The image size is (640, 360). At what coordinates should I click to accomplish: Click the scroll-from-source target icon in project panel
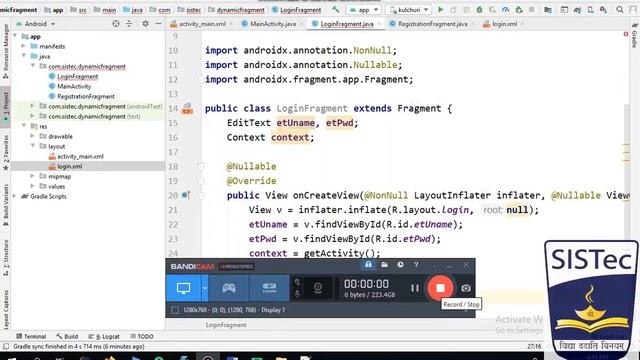(116, 24)
